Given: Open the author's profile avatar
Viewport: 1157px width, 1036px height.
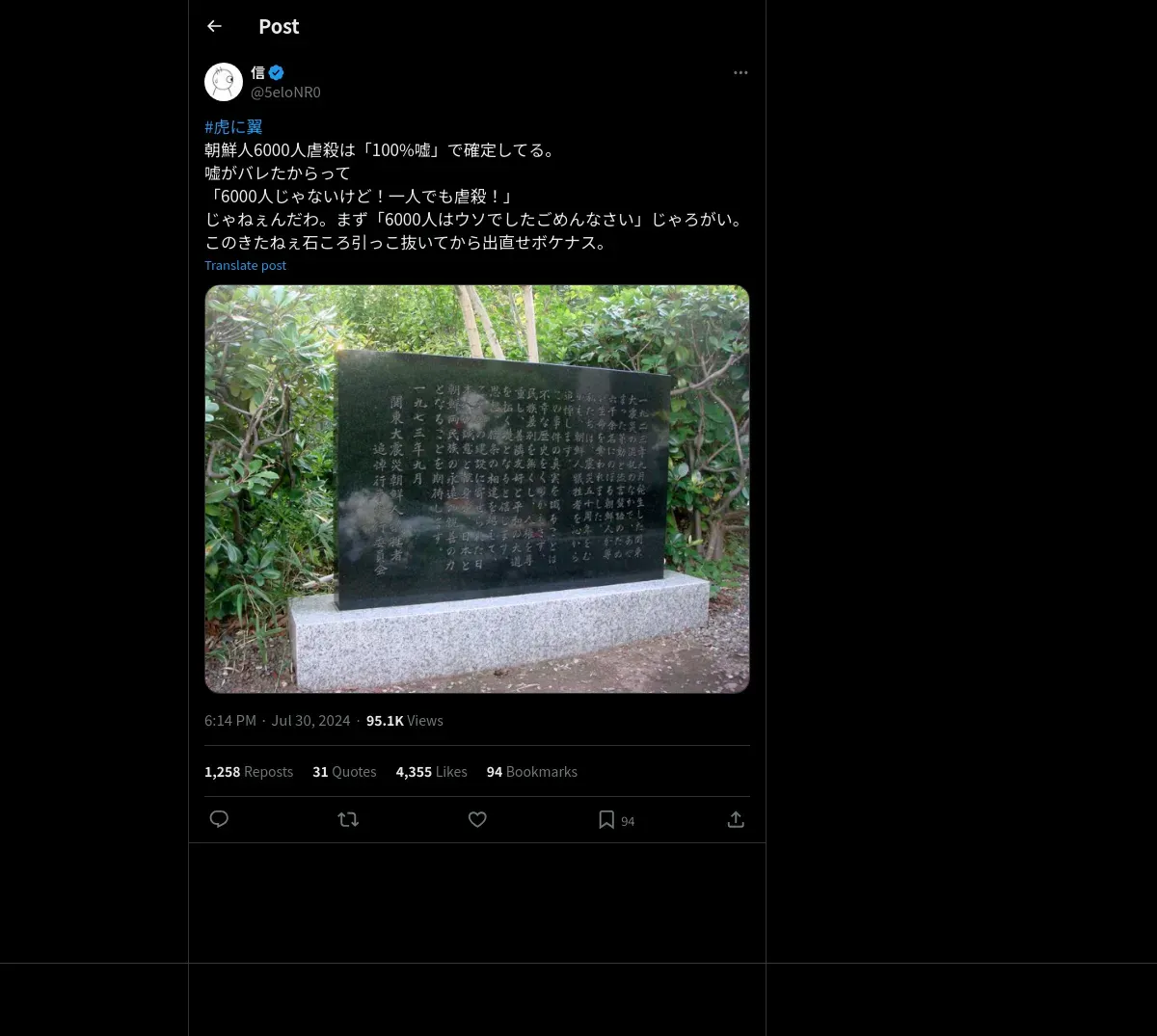Looking at the screenshot, I should 224,82.
